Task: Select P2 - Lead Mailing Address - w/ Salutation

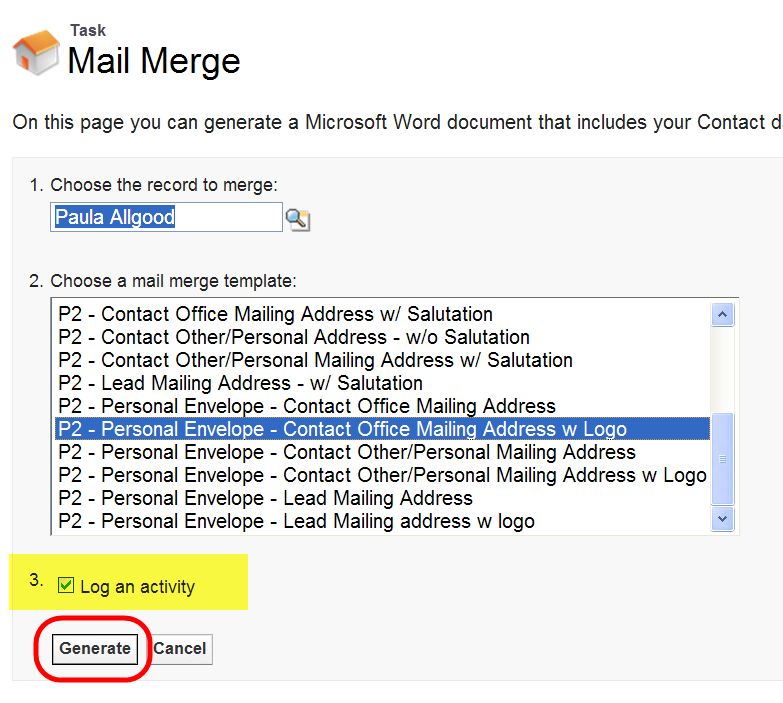Action: click(382, 383)
